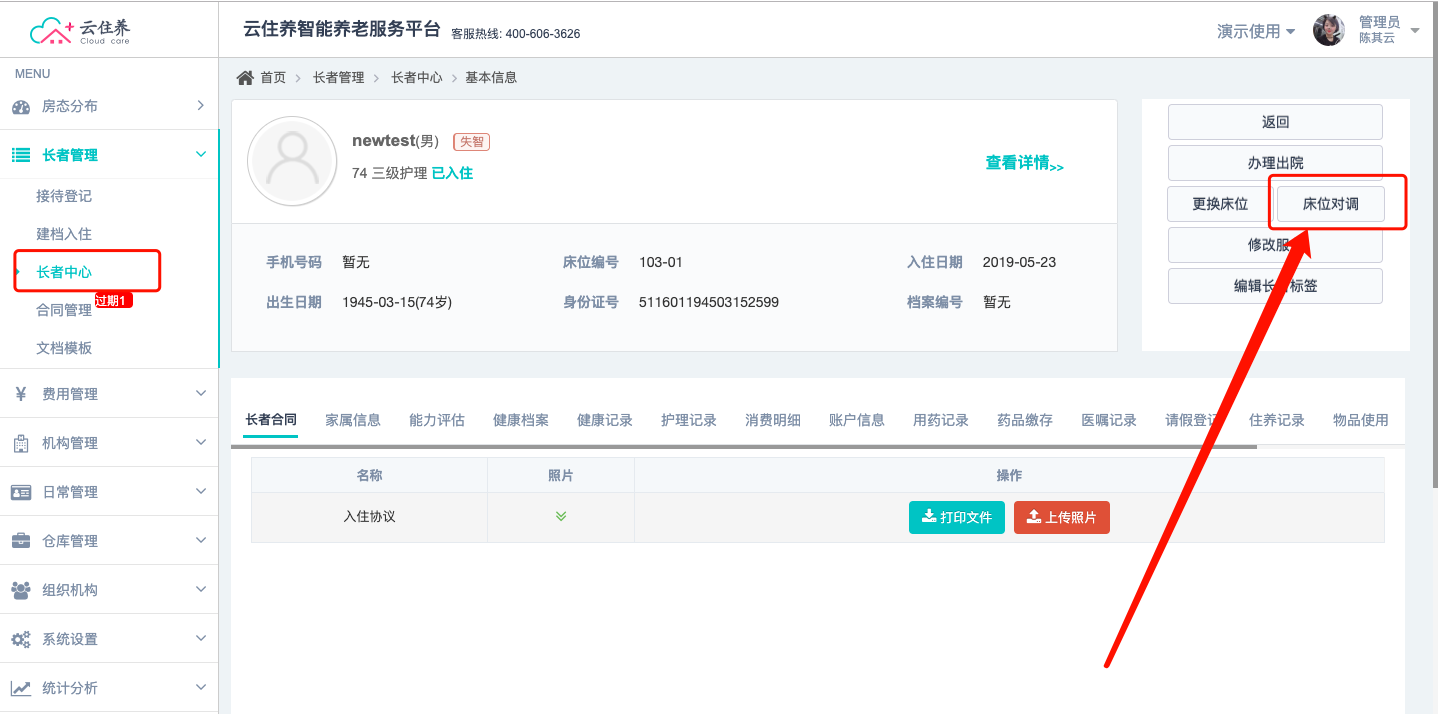Click the 费用管理 yen icon

point(20,394)
